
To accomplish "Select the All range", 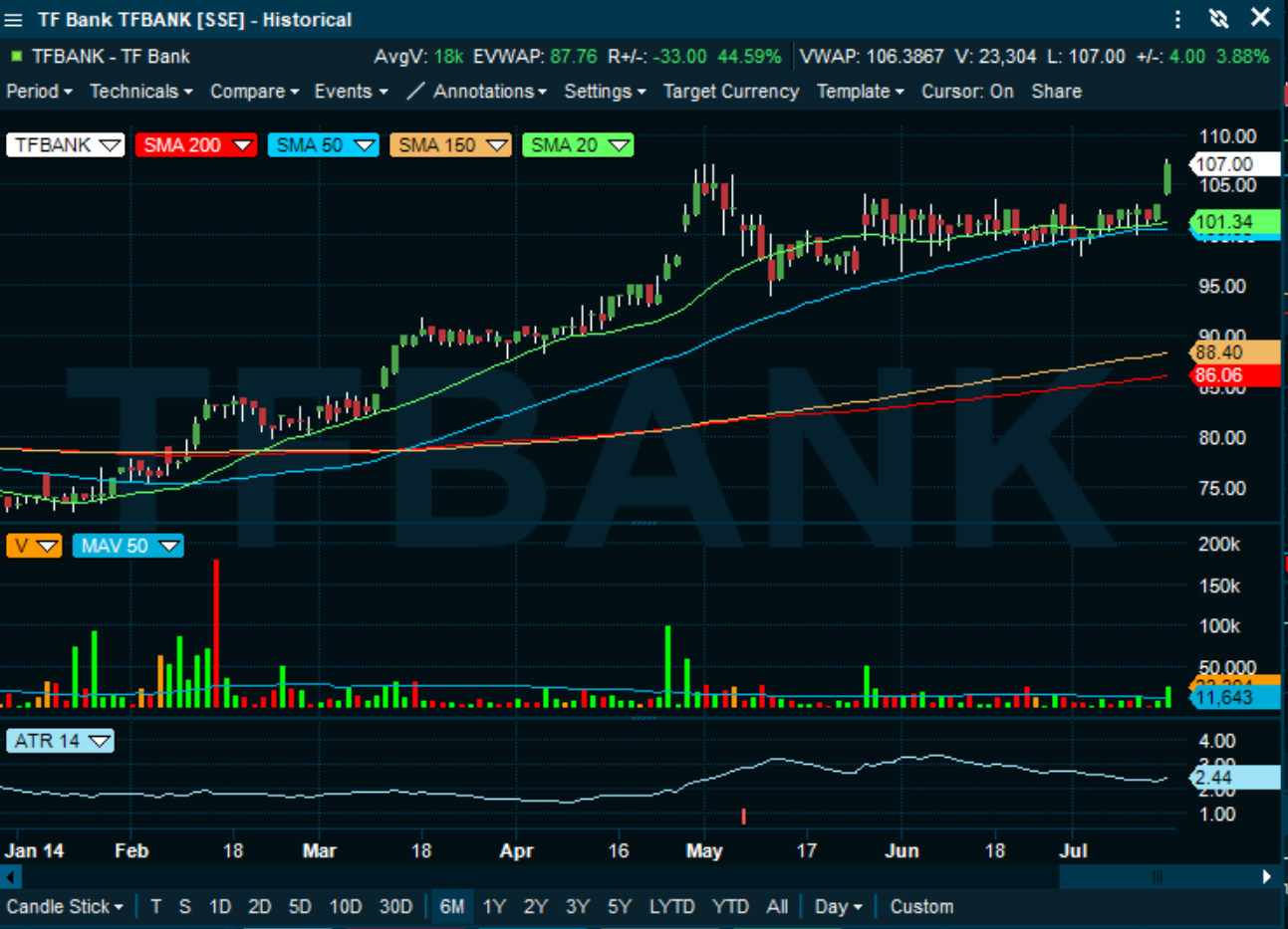I will click(778, 907).
